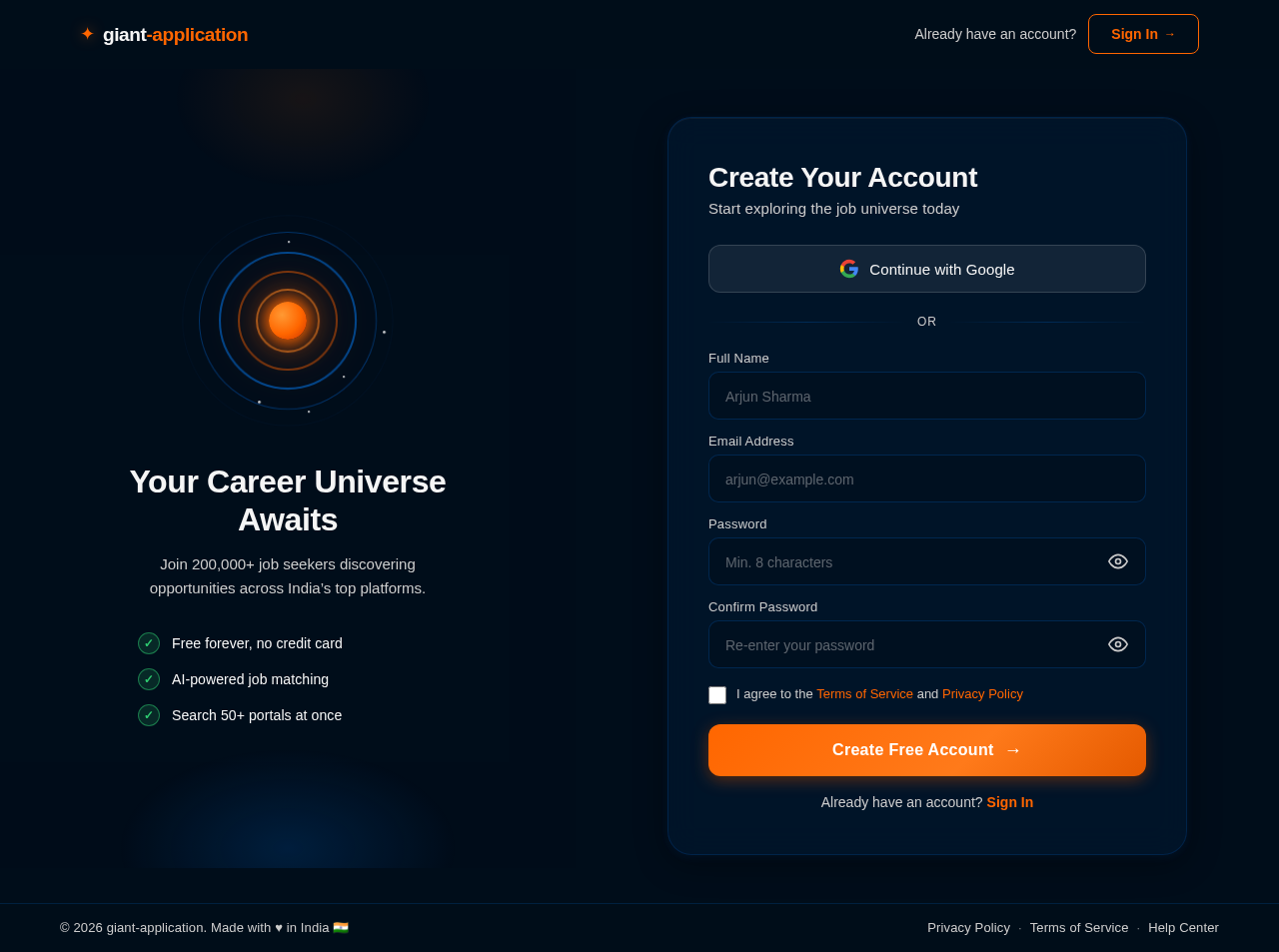The height and width of the screenshot is (952, 1279).
Task: Click Sign In below the signup form
Action: point(1009,800)
